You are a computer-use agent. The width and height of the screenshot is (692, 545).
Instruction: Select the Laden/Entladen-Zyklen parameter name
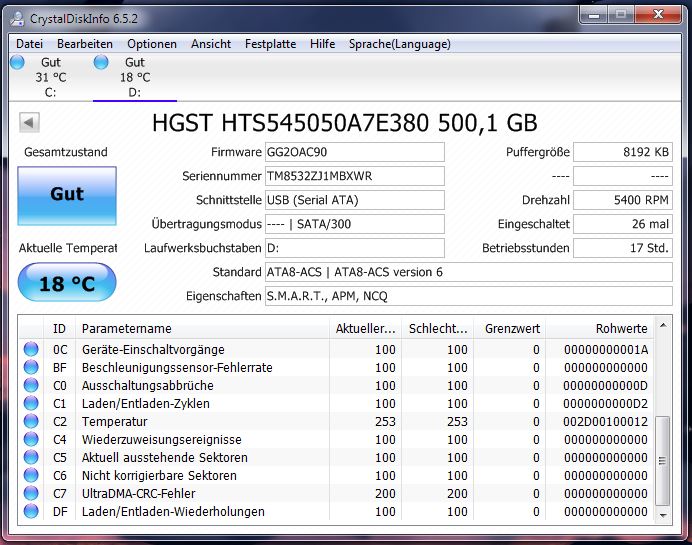(x=146, y=404)
